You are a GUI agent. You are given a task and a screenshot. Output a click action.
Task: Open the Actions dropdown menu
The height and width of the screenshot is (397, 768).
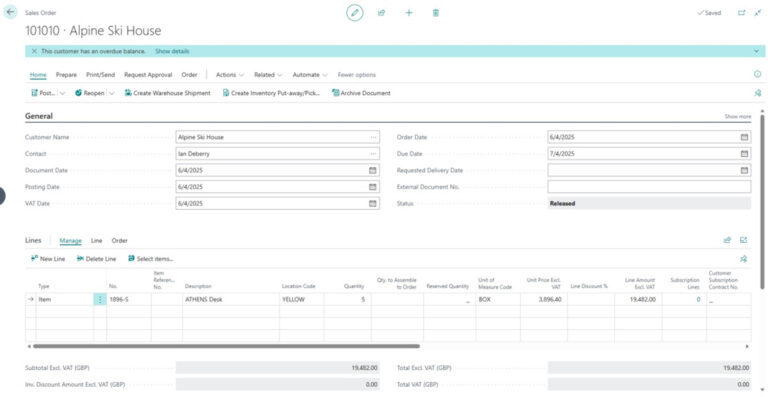pyautogui.click(x=230, y=75)
